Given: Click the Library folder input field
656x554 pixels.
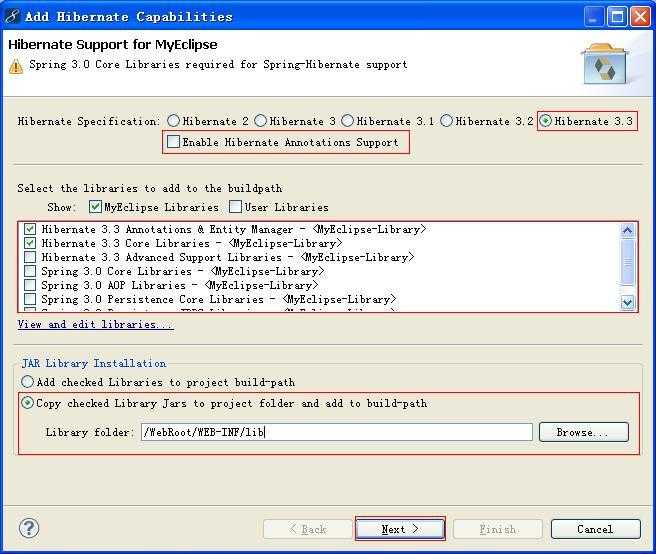Looking at the screenshot, I should (337, 432).
